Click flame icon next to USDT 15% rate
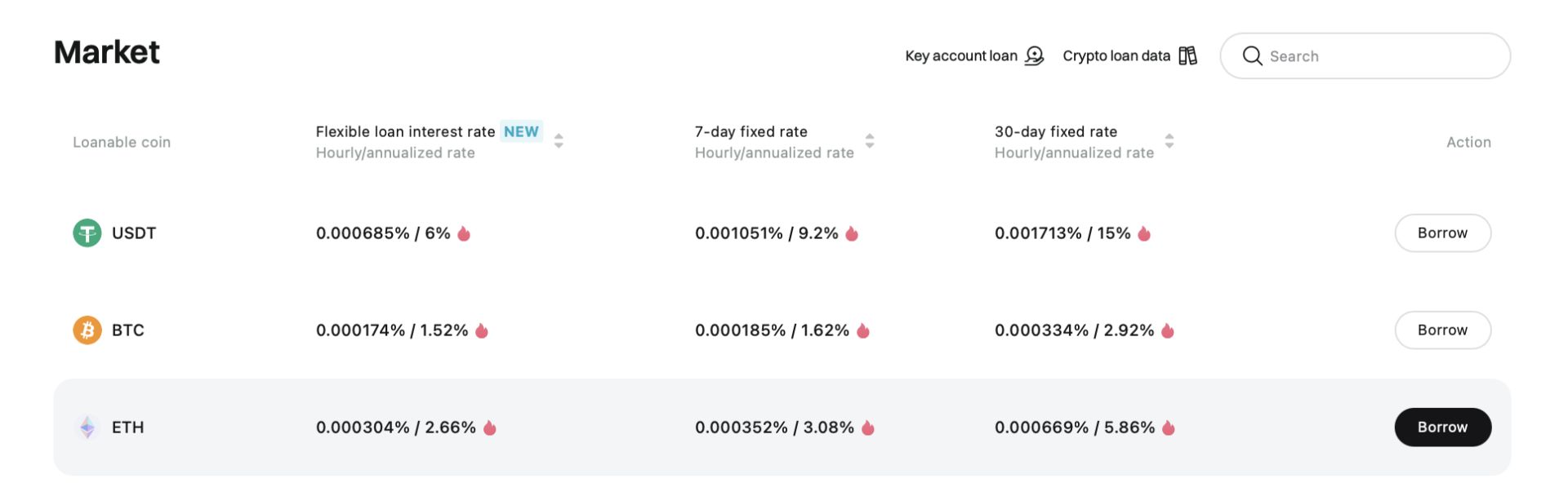Viewport: 1568px width, 492px height. pos(1144,233)
